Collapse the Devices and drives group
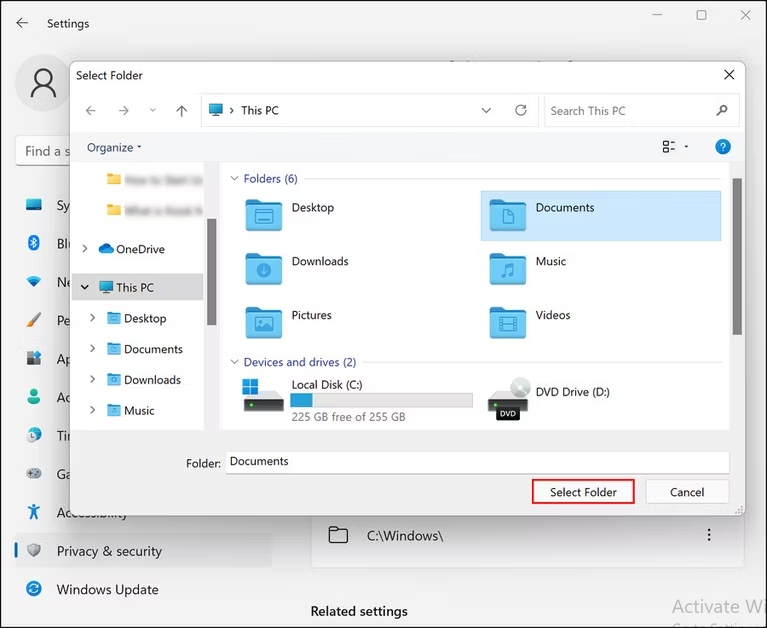This screenshot has height=628, width=767. point(234,362)
